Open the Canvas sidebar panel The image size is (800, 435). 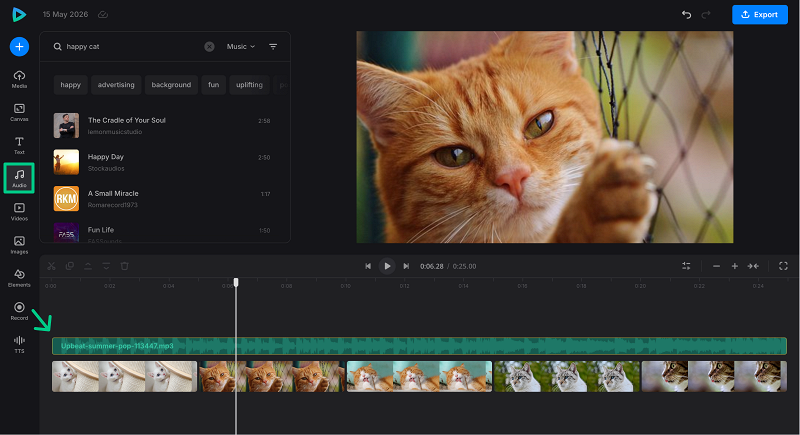click(19, 112)
